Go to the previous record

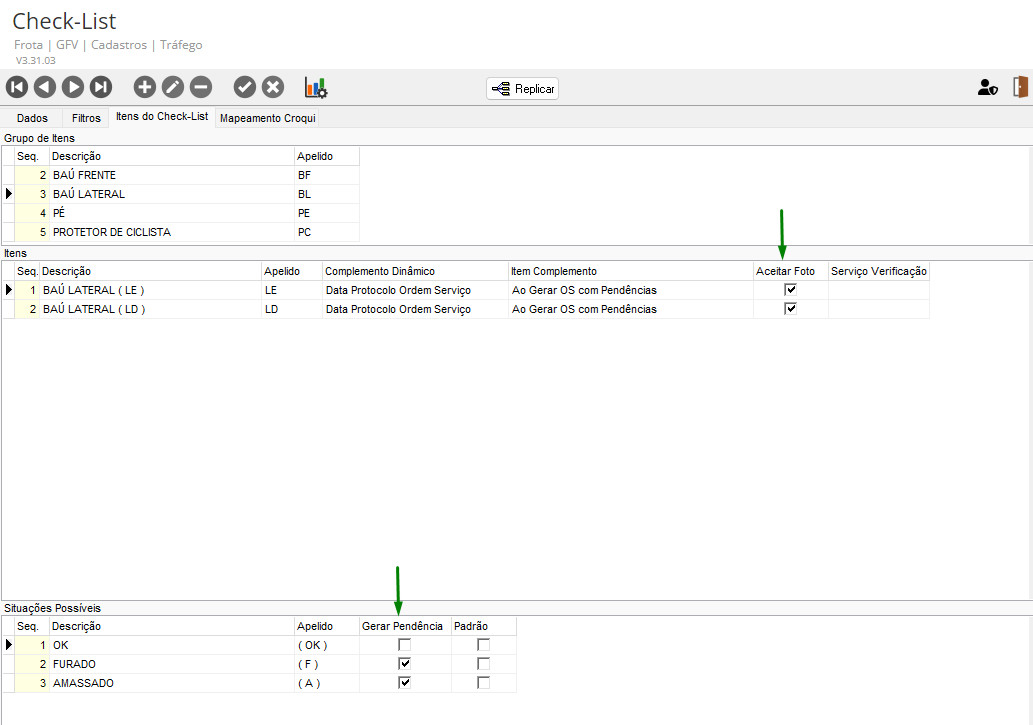coord(45,87)
